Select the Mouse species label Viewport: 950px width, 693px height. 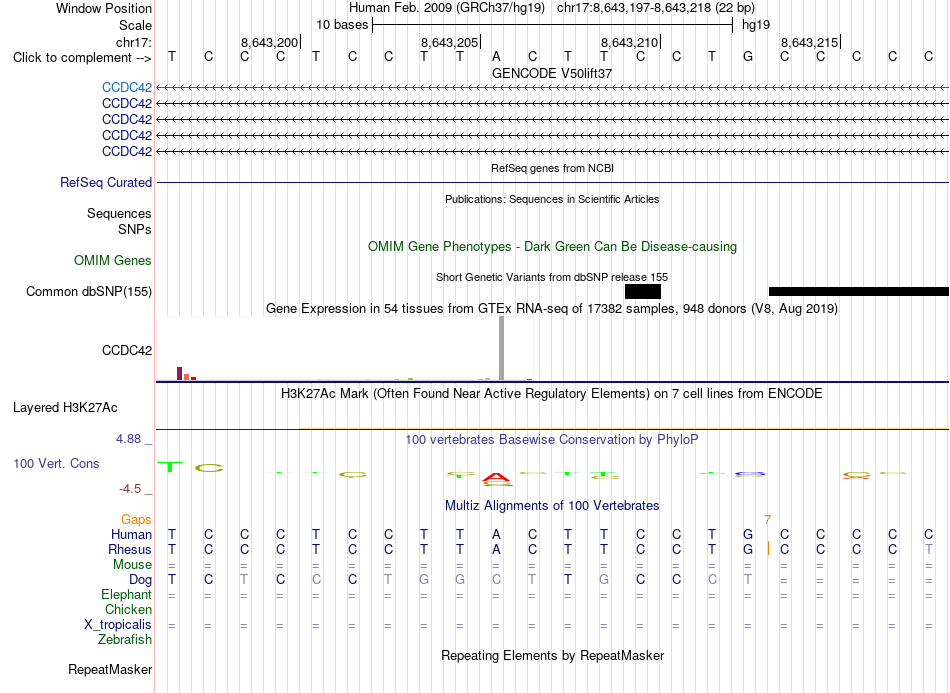tap(132, 565)
